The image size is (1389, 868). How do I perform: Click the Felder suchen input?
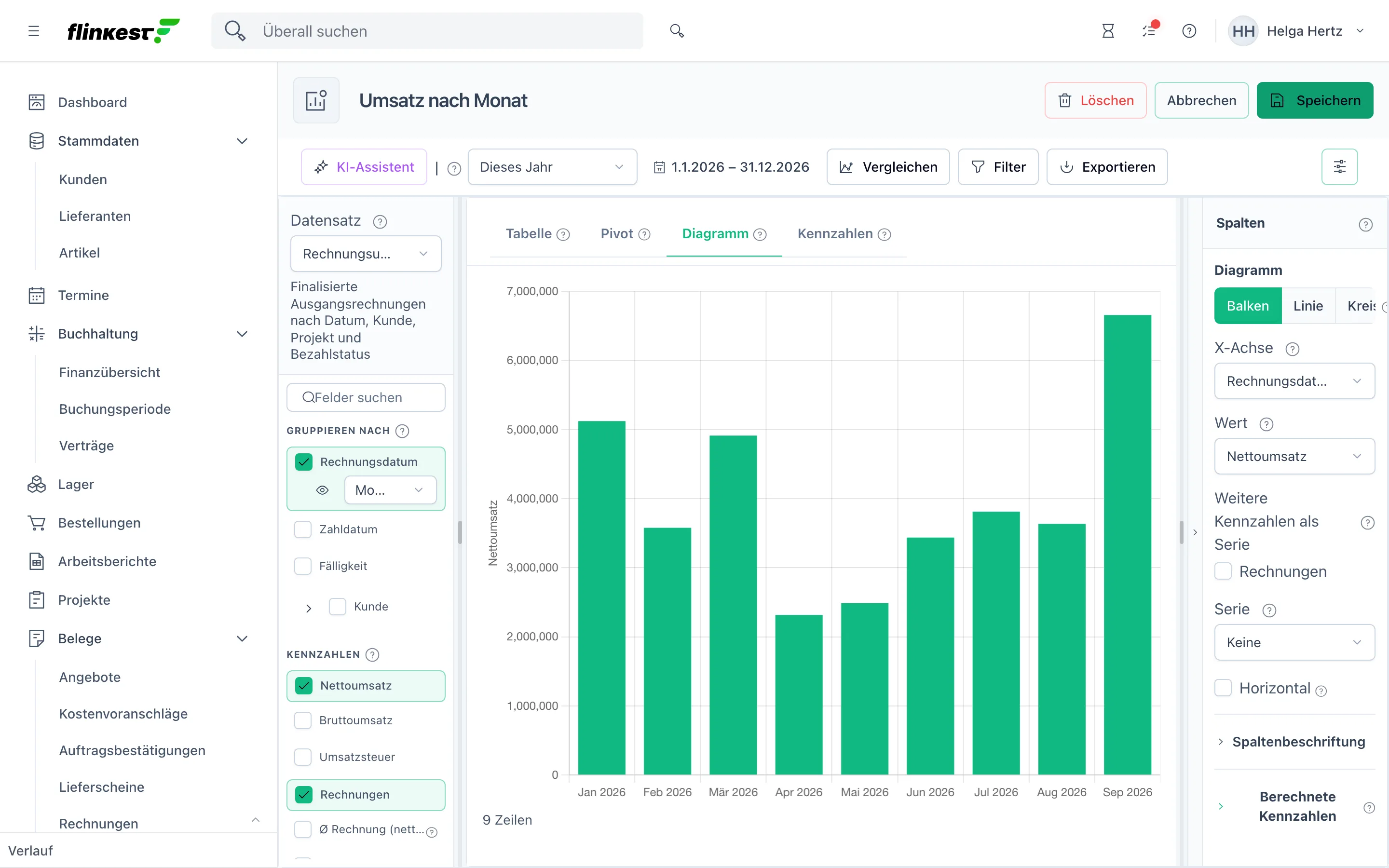point(366,397)
